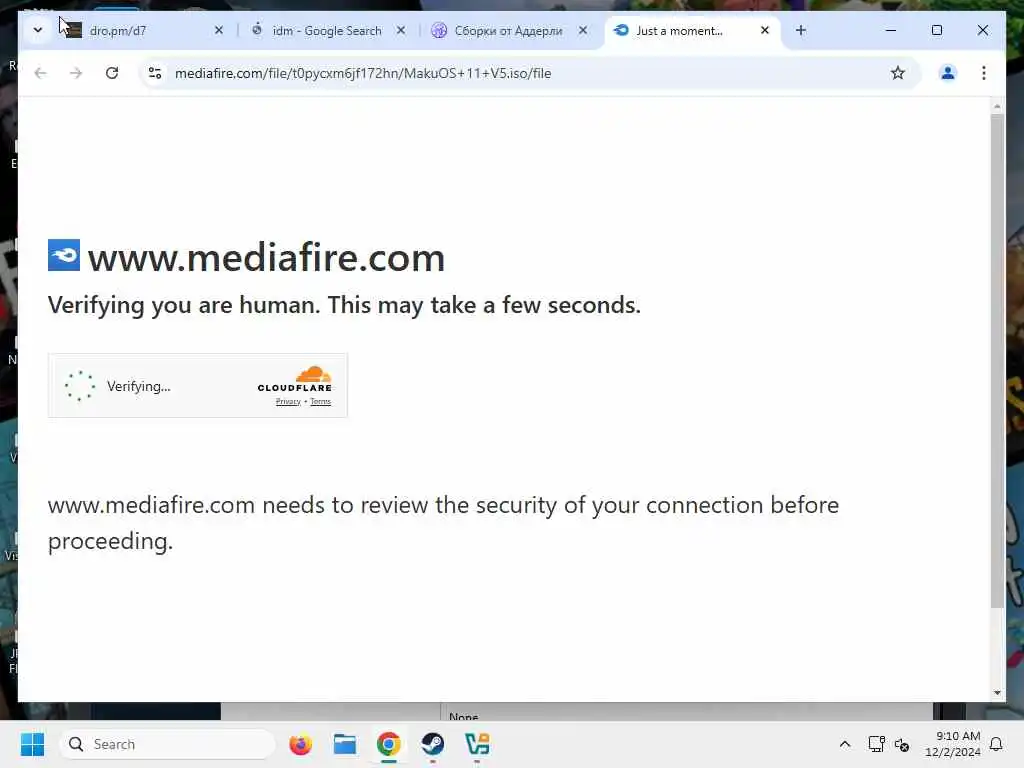Image resolution: width=1024 pixels, height=768 pixels.
Task: Open a new tab with the plus button
Action: tap(801, 30)
